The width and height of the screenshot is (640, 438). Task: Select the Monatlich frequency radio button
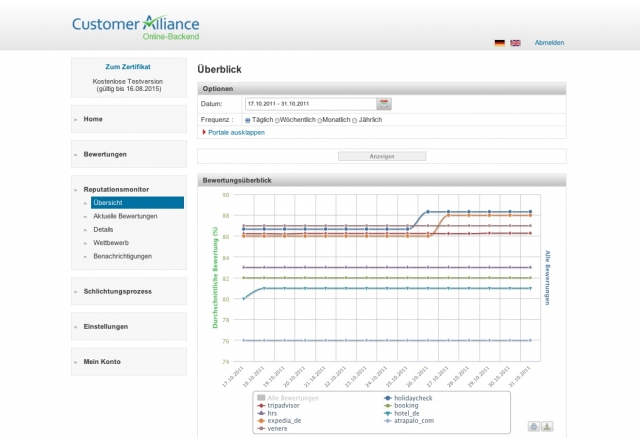click(320, 120)
